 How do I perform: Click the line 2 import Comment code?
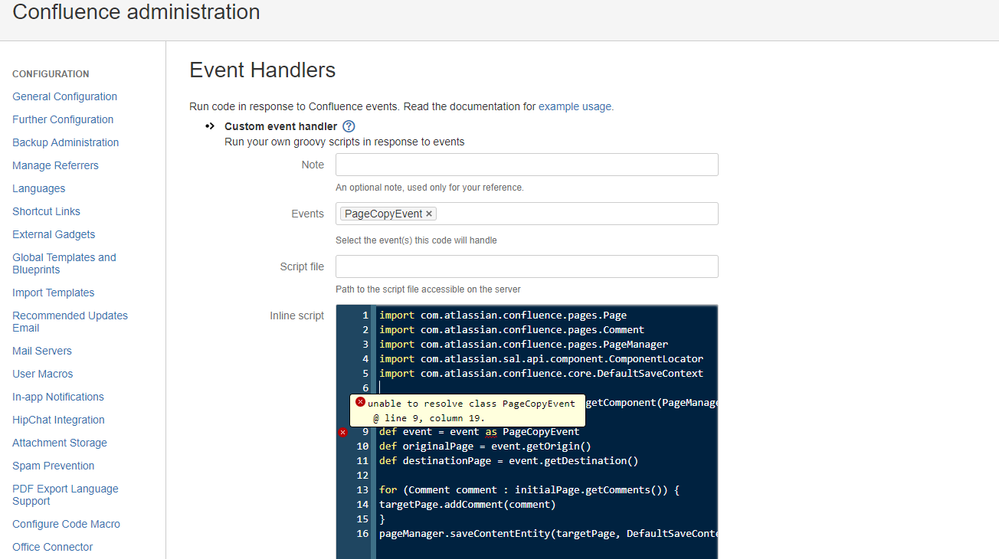(512, 330)
